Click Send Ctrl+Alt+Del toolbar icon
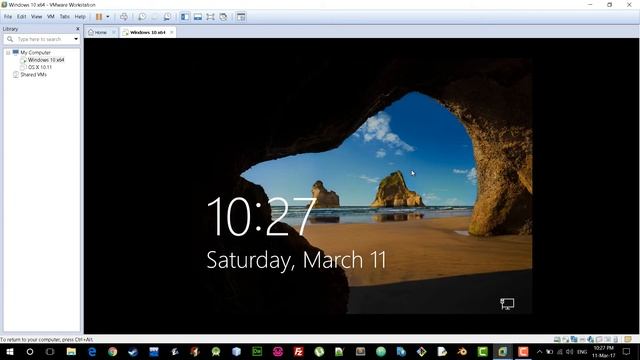The height and width of the screenshot is (360, 640). [x=124, y=17]
